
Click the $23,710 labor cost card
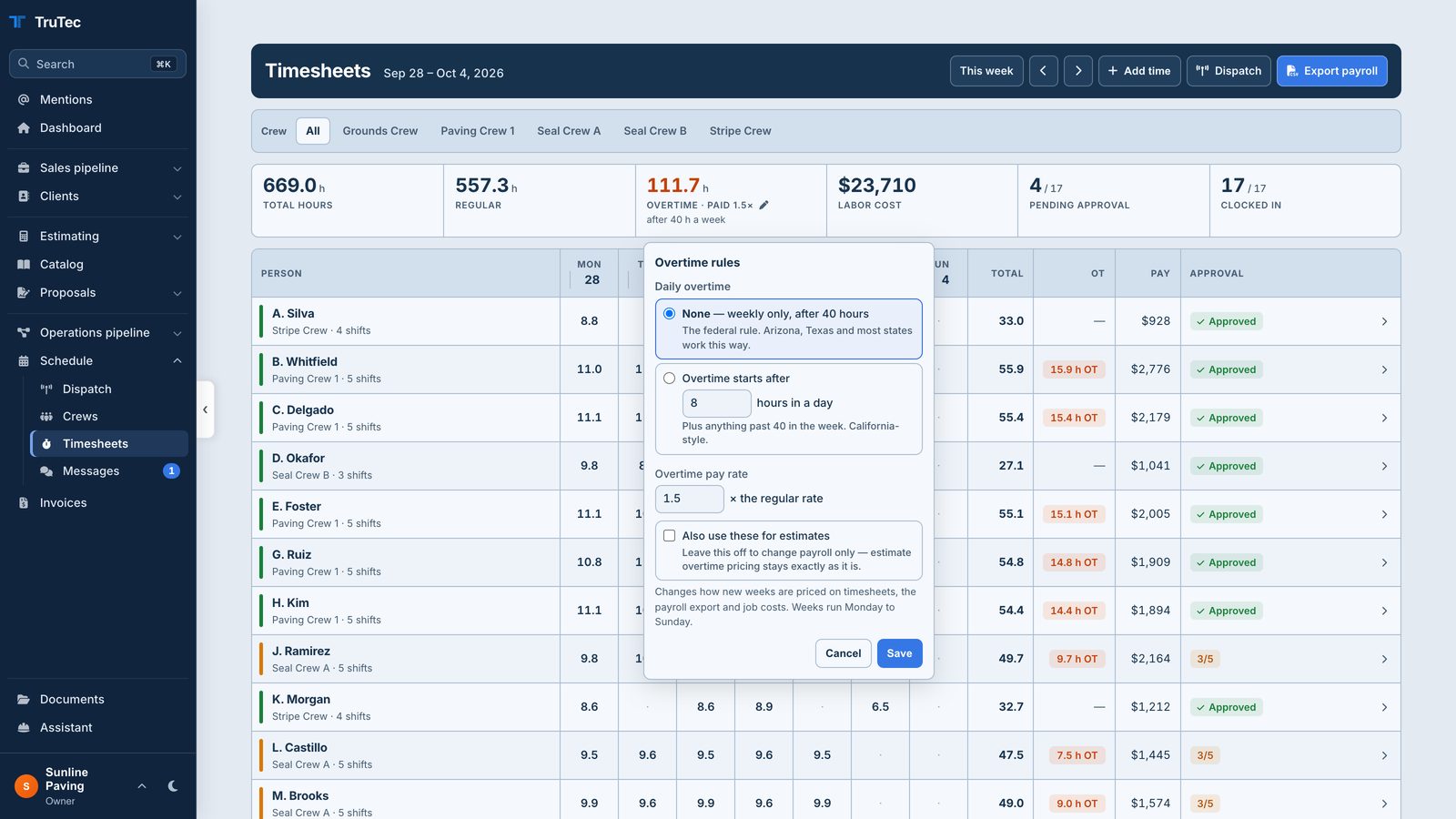point(922,200)
